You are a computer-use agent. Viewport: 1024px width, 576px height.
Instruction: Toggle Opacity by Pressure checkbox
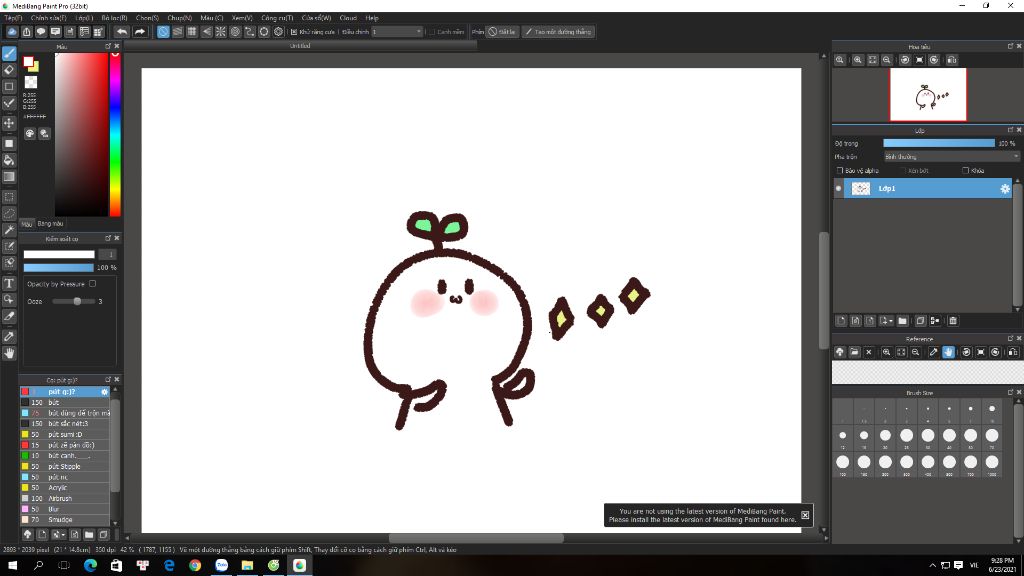click(x=93, y=284)
